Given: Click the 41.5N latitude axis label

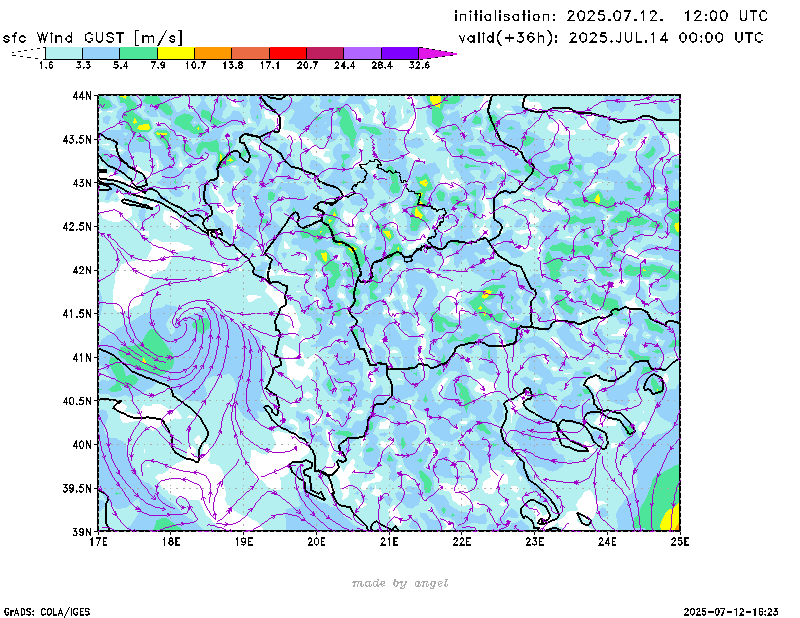Looking at the screenshot, I should (79, 314).
